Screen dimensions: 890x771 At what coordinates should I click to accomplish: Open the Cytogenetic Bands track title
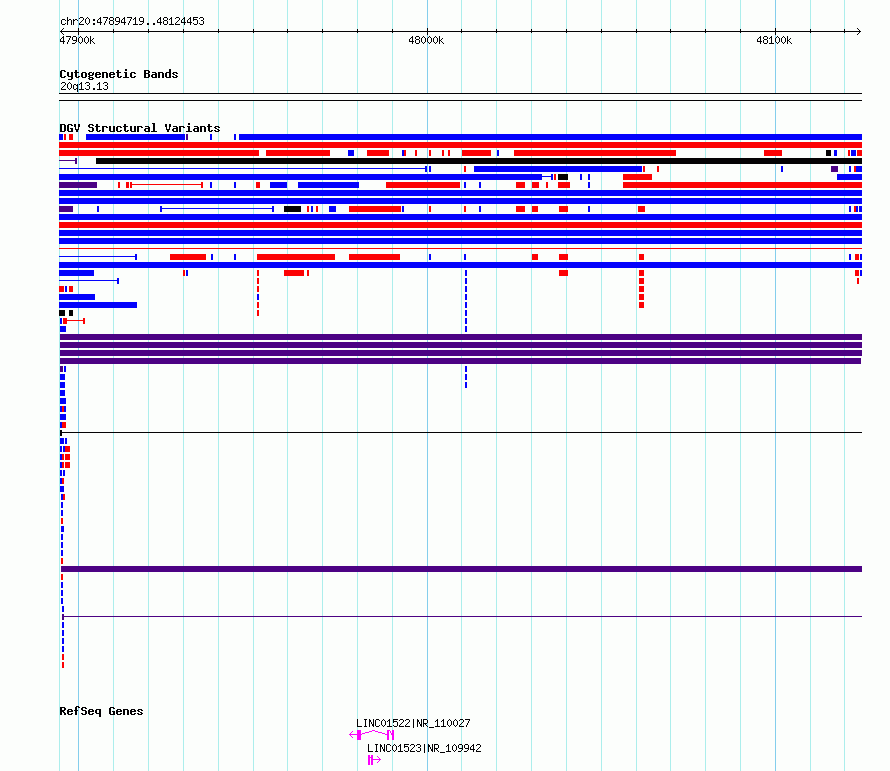[x=119, y=74]
